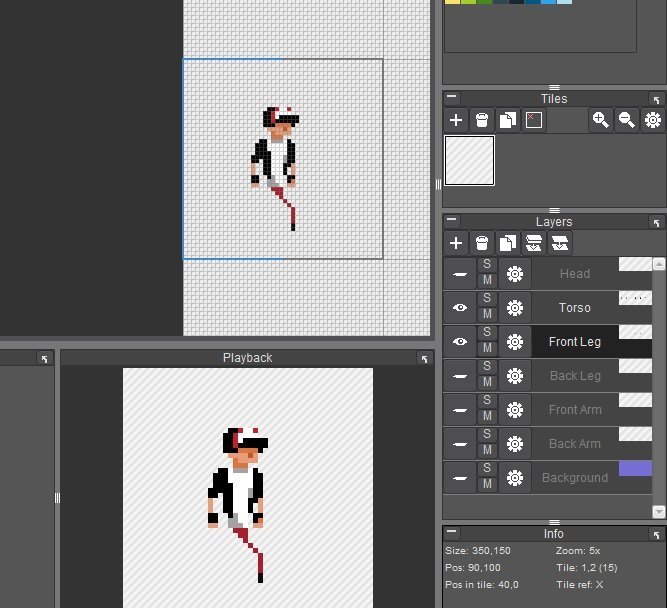This screenshot has height=608, width=667.
Task: Click the sprite's red leg in Playback preview
Action: pos(252,551)
